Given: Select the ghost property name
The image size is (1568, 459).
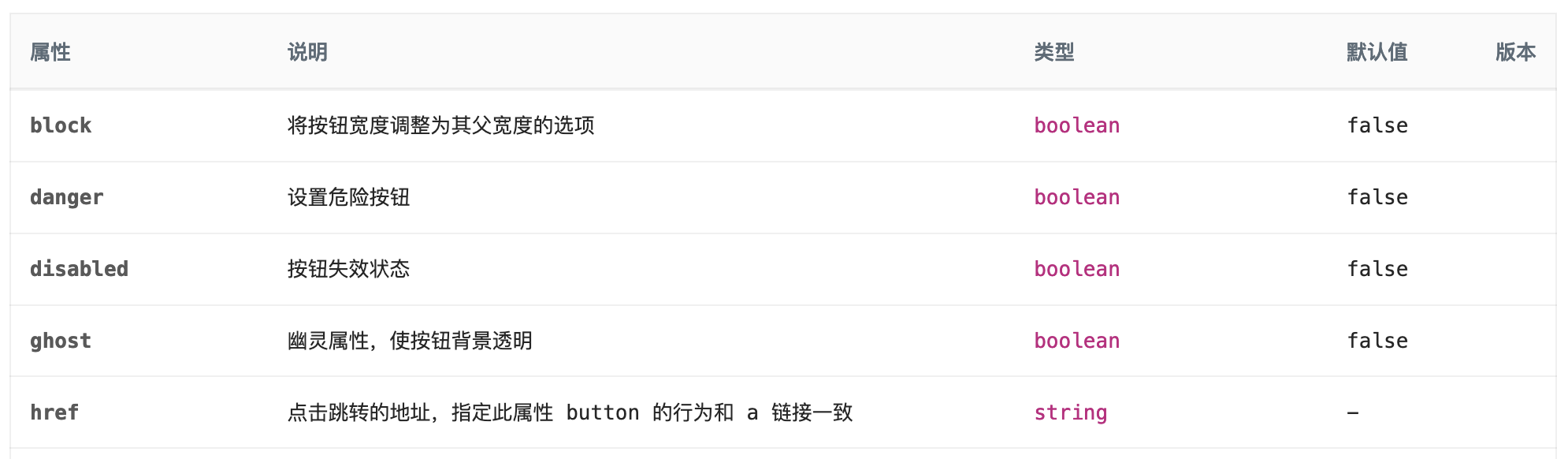Looking at the screenshot, I should 61,341.
